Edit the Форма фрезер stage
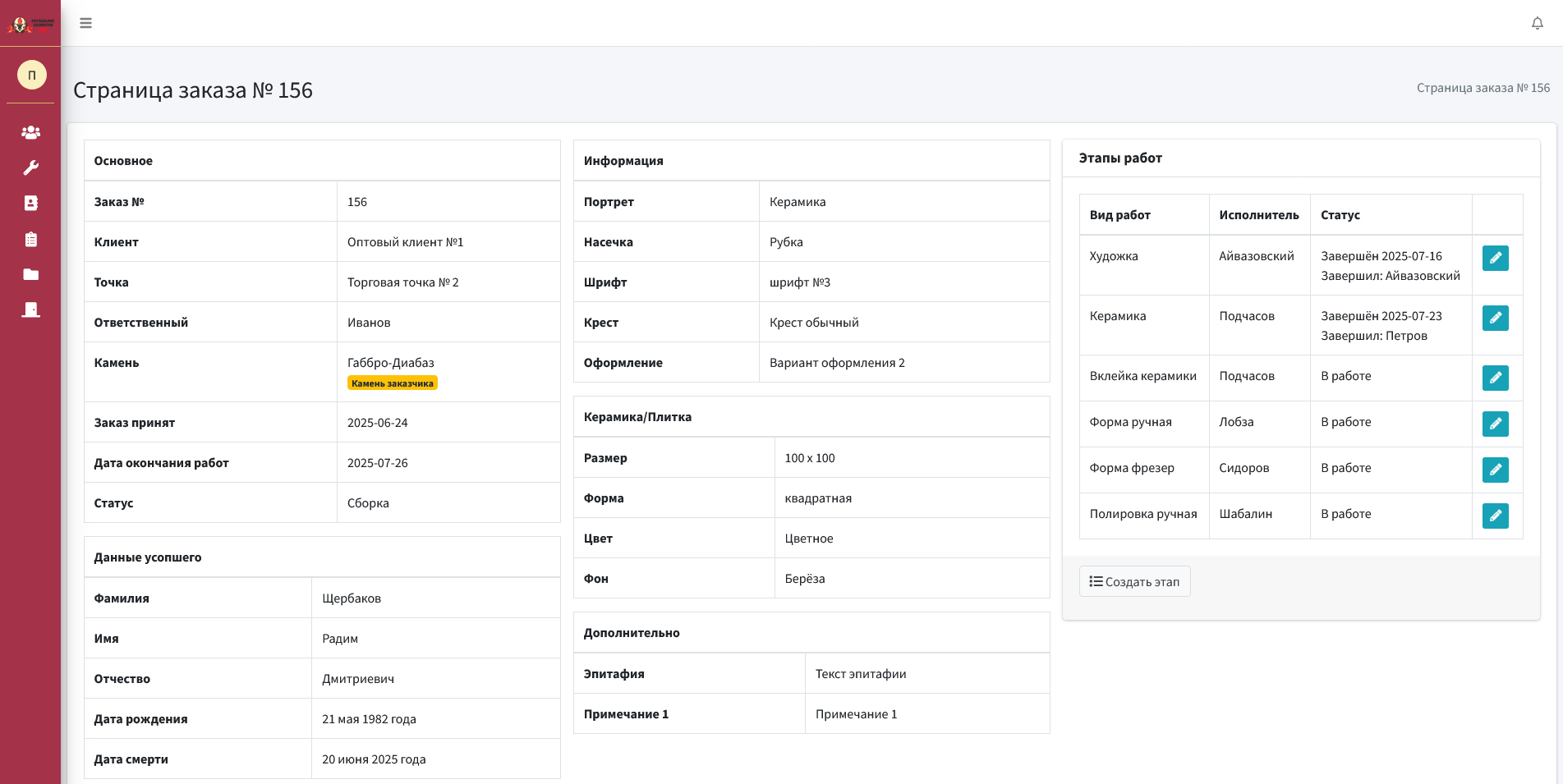Image resolution: width=1563 pixels, height=784 pixels. [1496, 470]
